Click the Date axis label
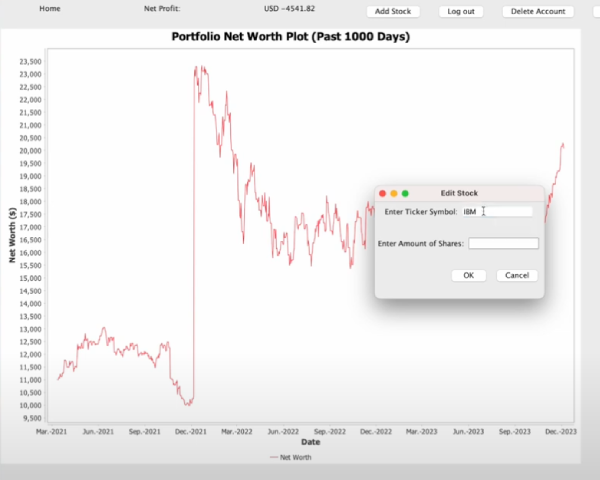Image resolution: width=600 pixels, height=480 pixels. (310, 442)
